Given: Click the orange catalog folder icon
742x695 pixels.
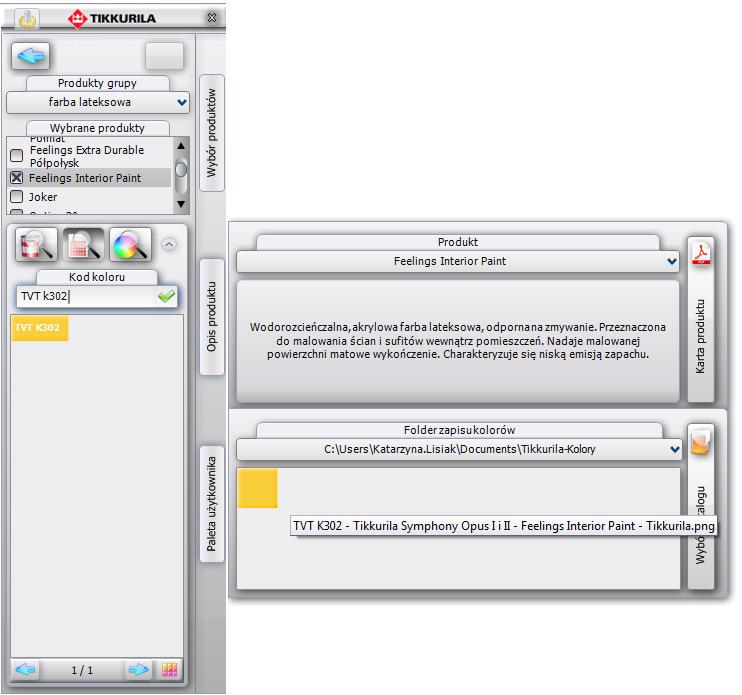Looking at the screenshot, I should click(x=701, y=441).
